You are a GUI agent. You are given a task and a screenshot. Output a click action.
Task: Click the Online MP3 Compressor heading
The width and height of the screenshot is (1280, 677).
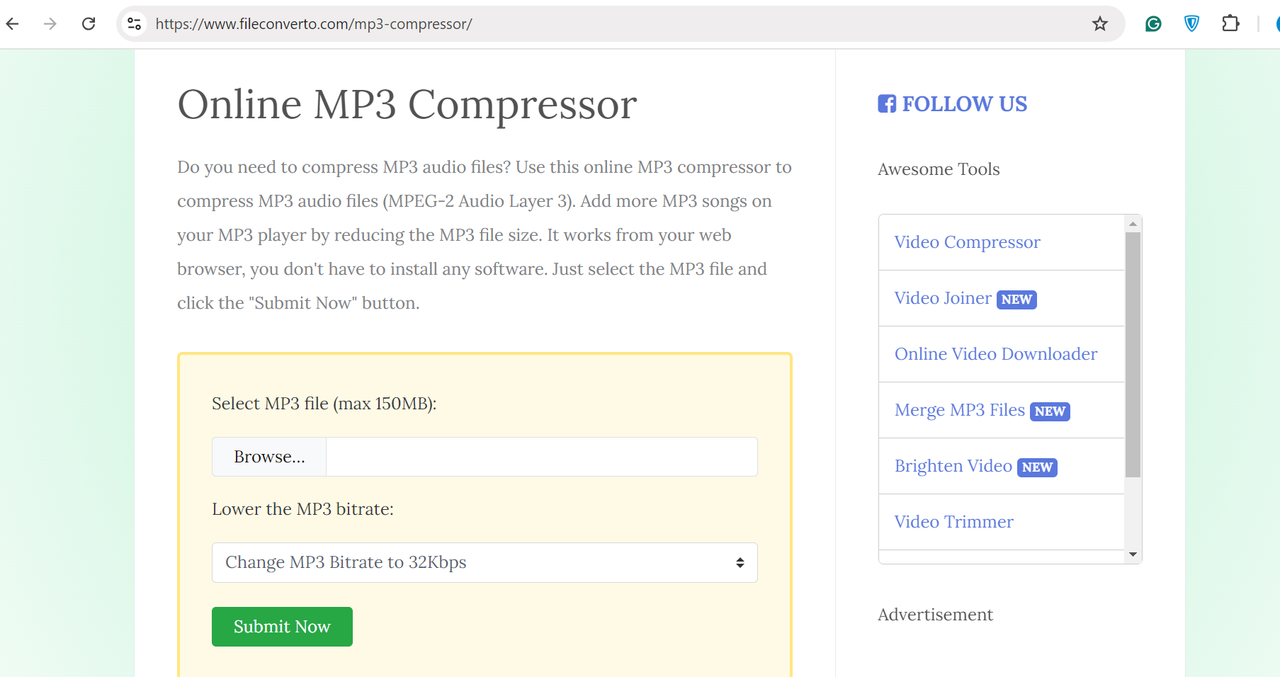click(407, 104)
